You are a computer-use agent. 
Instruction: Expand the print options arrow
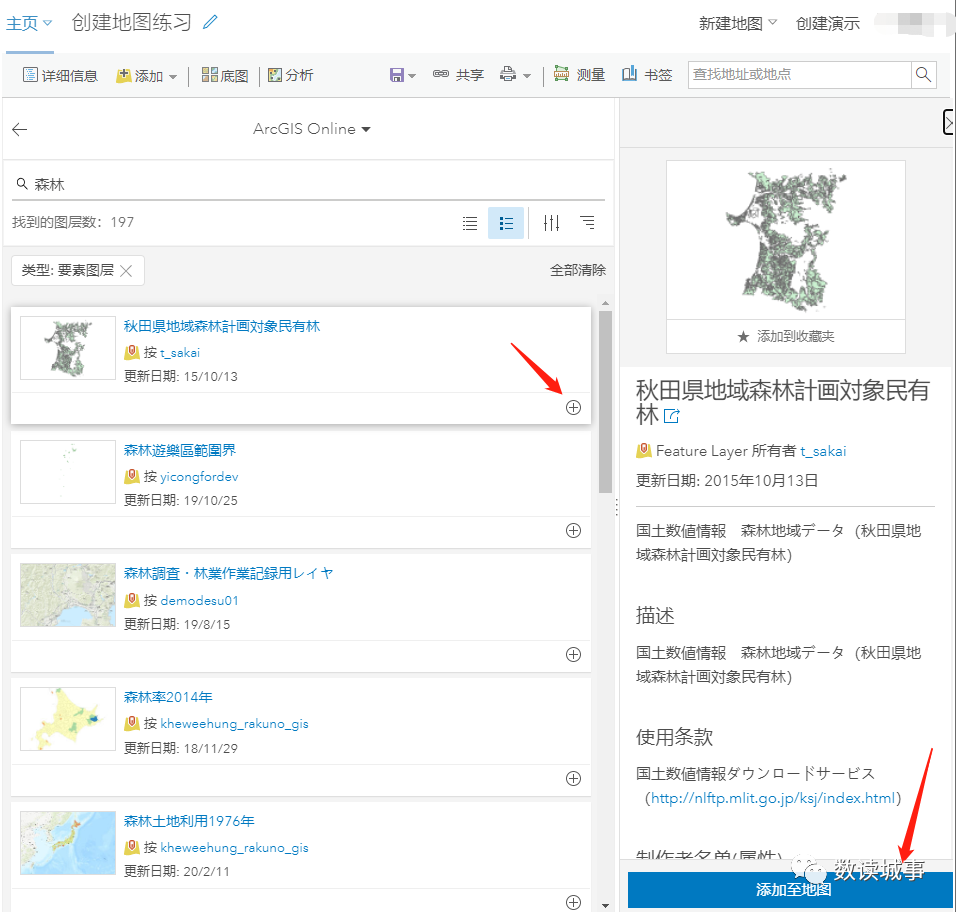(x=527, y=76)
